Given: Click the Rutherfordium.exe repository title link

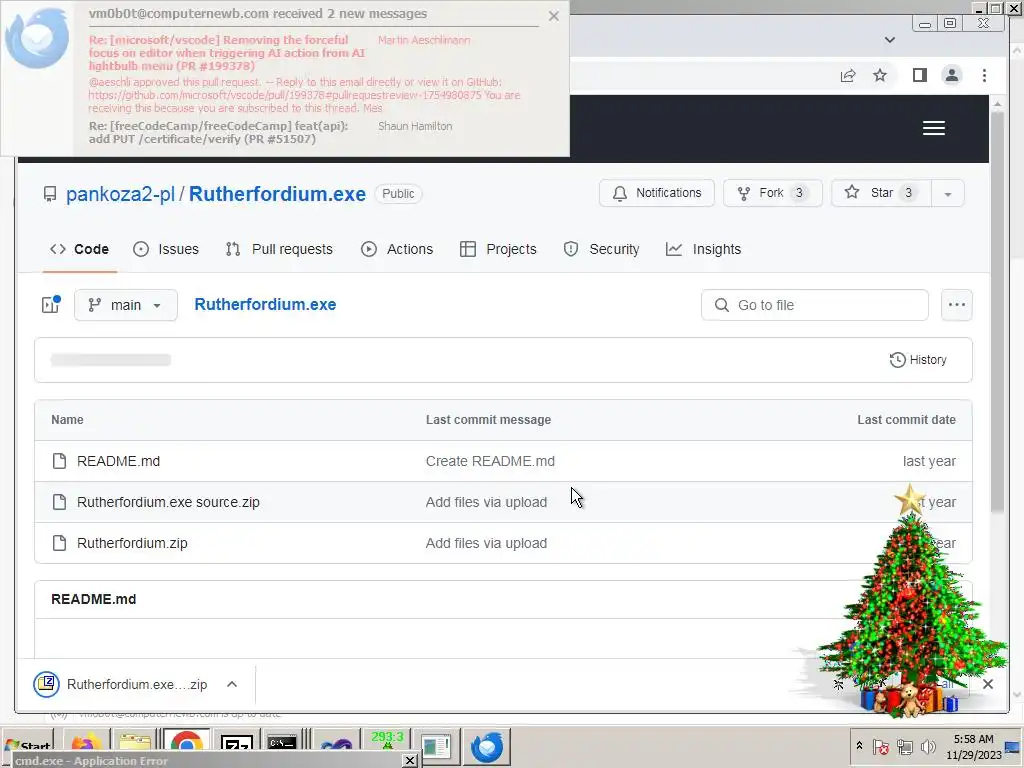Looking at the screenshot, I should 278,194.
